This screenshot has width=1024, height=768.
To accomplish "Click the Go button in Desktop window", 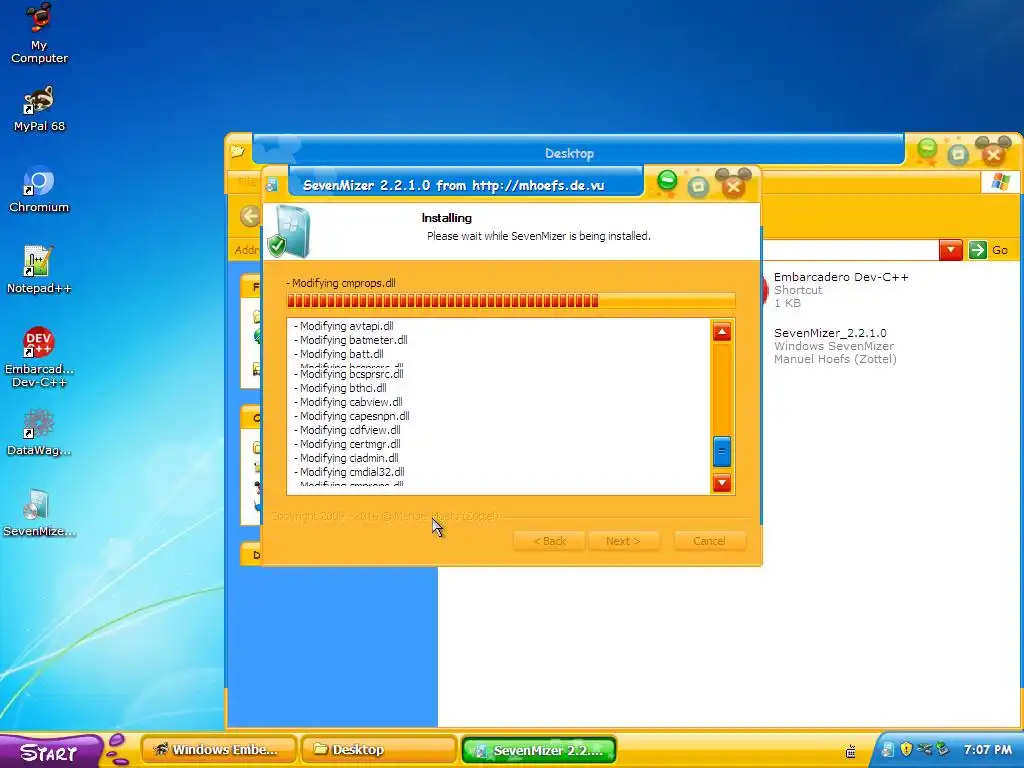I will pyautogui.click(x=989, y=249).
